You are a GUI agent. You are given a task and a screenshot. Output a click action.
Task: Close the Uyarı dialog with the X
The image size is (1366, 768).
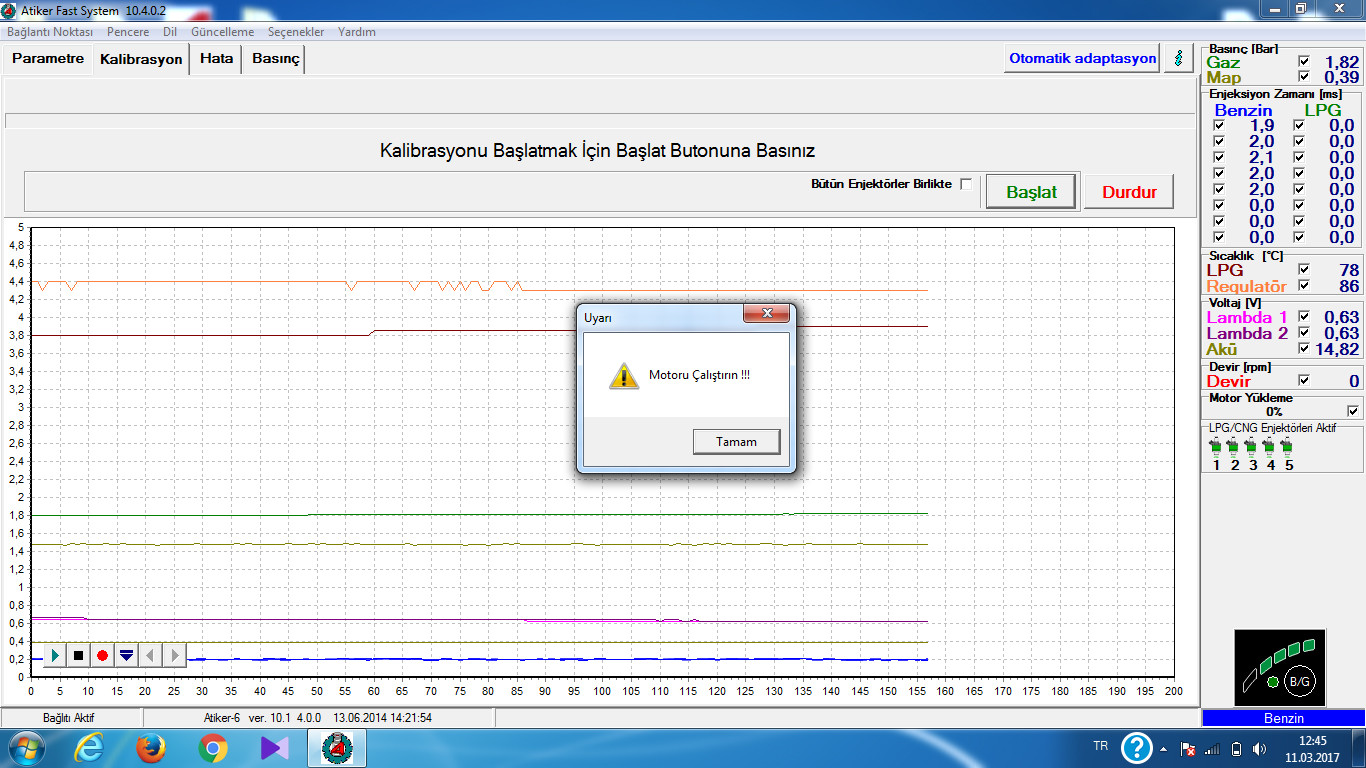coord(768,314)
